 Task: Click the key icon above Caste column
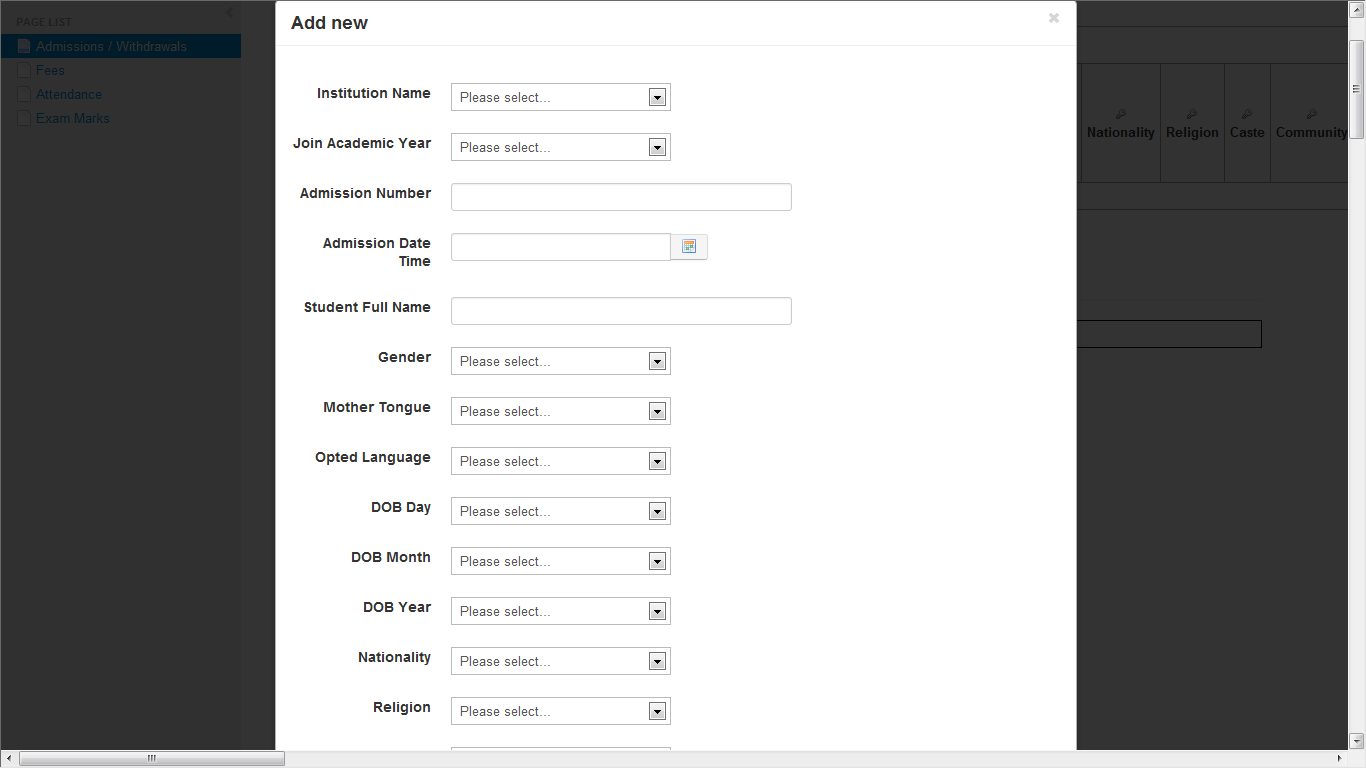(1247, 114)
